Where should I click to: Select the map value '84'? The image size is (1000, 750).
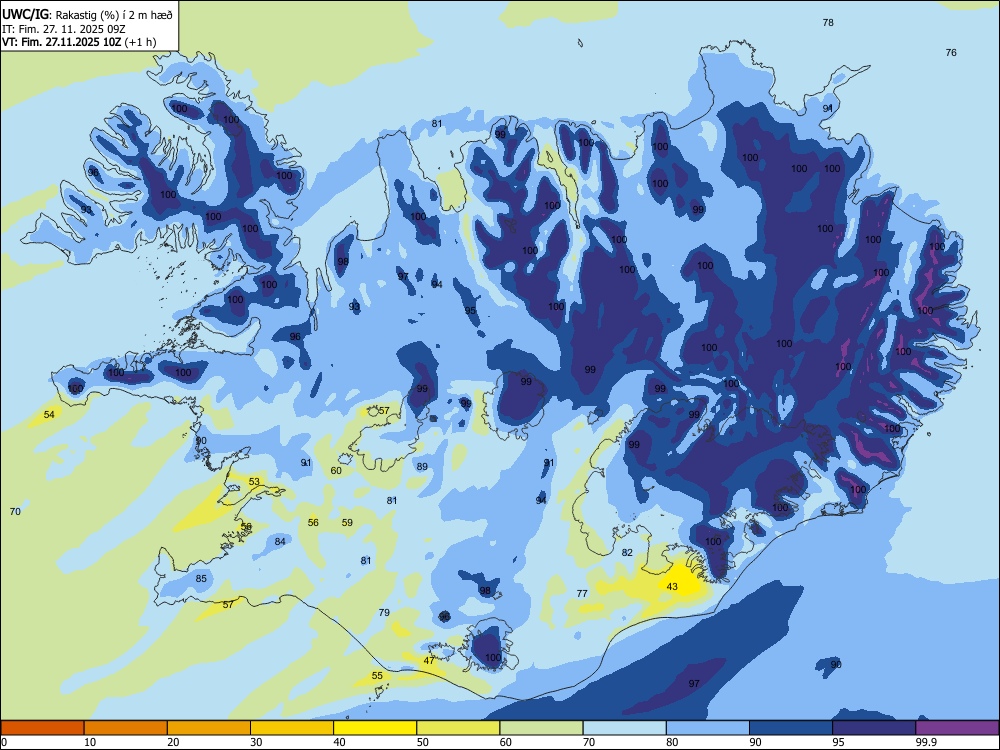[280, 541]
